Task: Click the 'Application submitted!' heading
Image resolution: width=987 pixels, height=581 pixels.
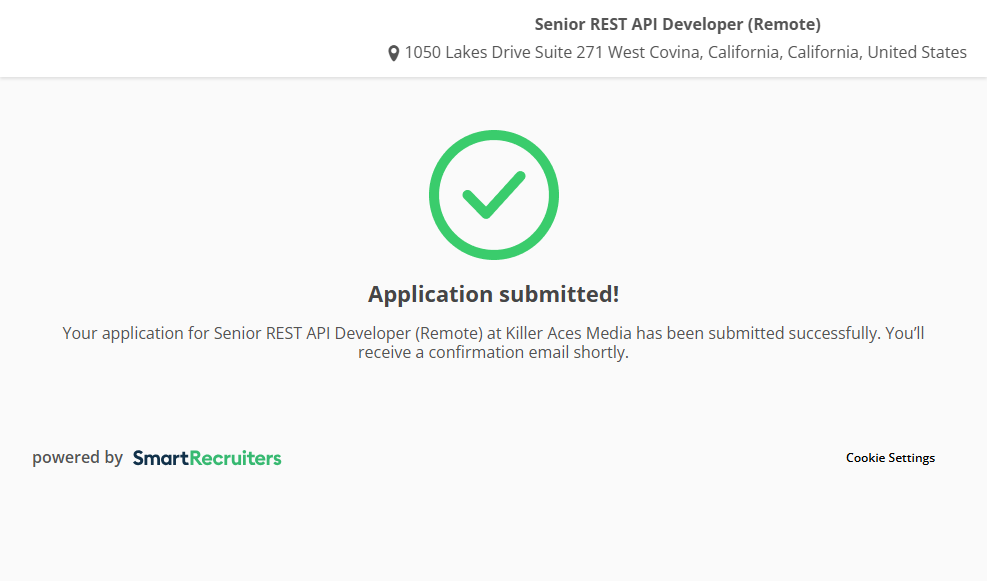Action: pos(493,294)
